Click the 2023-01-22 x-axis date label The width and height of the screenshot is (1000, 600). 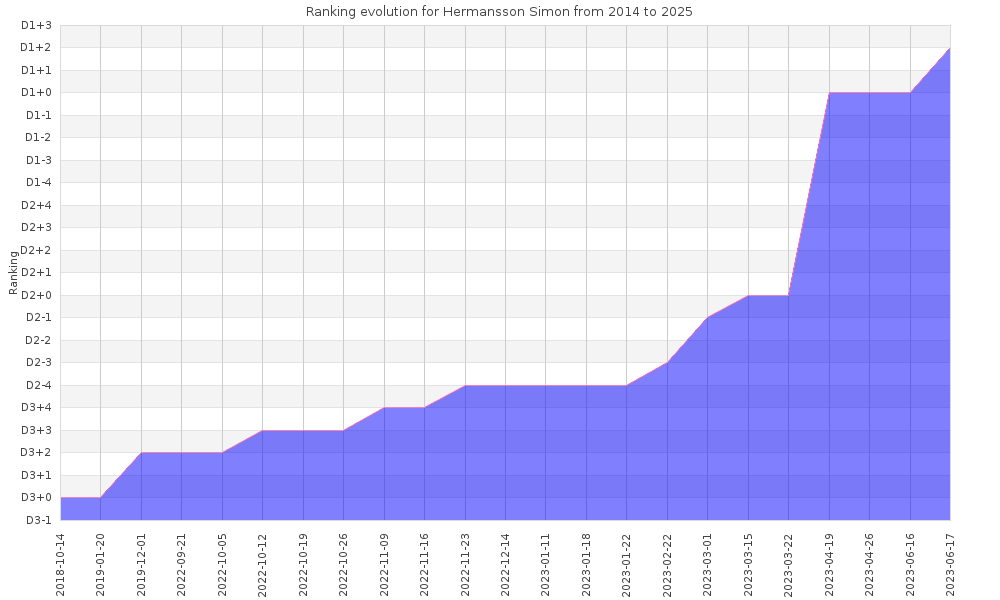tap(627, 563)
